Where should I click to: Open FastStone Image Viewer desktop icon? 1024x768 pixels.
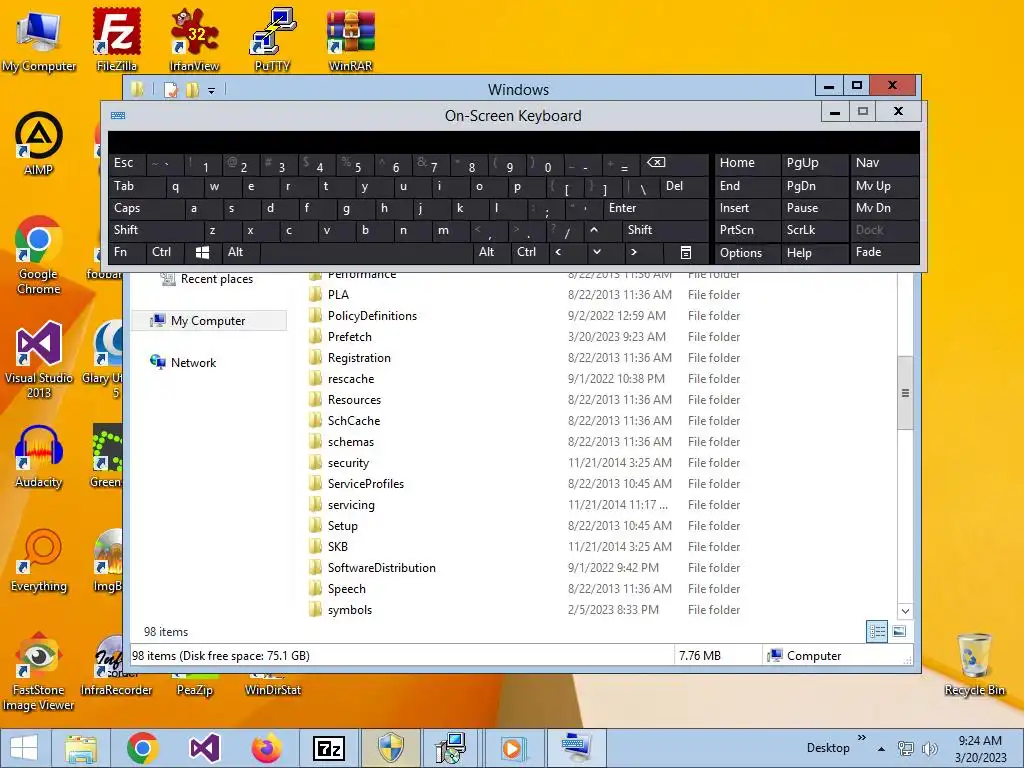[x=39, y=671]
